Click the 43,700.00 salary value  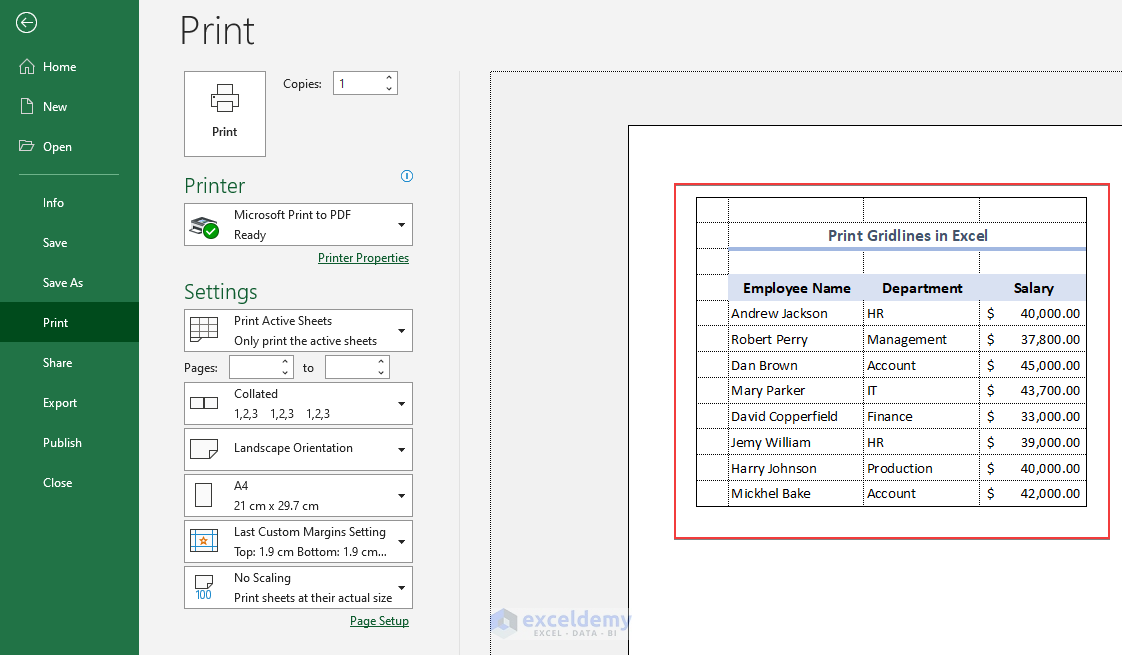tap(1050, 391)
